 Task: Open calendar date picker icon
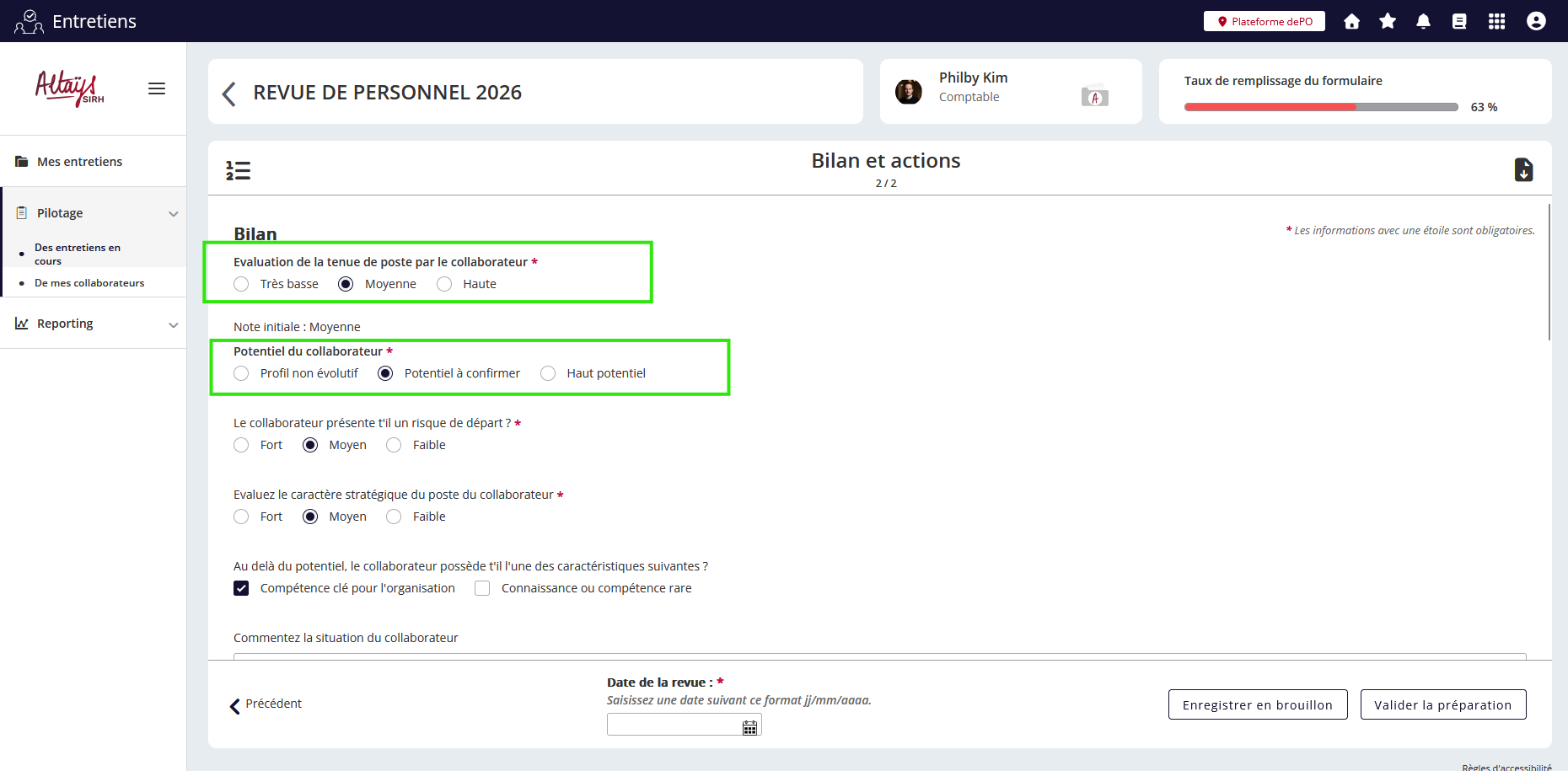click(x=749, y=727)
